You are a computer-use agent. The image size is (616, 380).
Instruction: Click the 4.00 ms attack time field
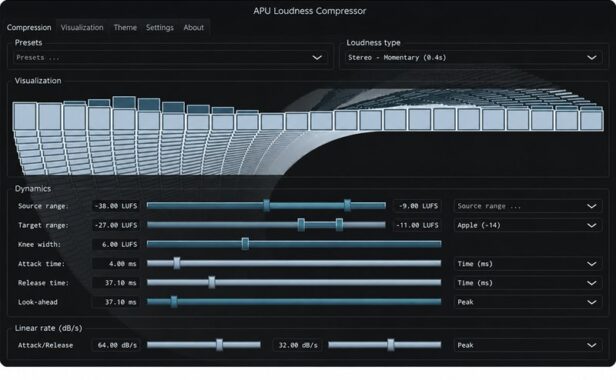[x=116, y=264]
